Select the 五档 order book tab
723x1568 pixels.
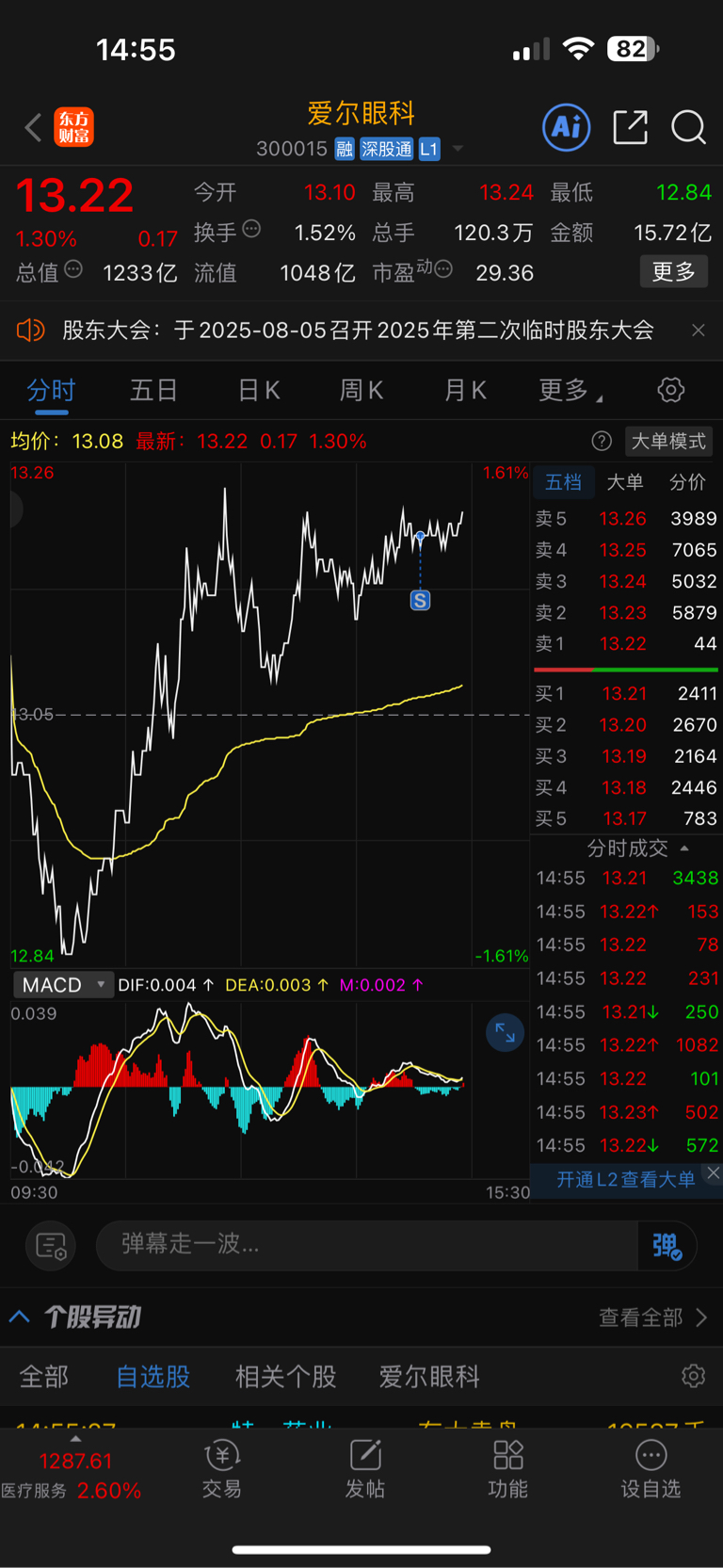(x=563, y=482)
